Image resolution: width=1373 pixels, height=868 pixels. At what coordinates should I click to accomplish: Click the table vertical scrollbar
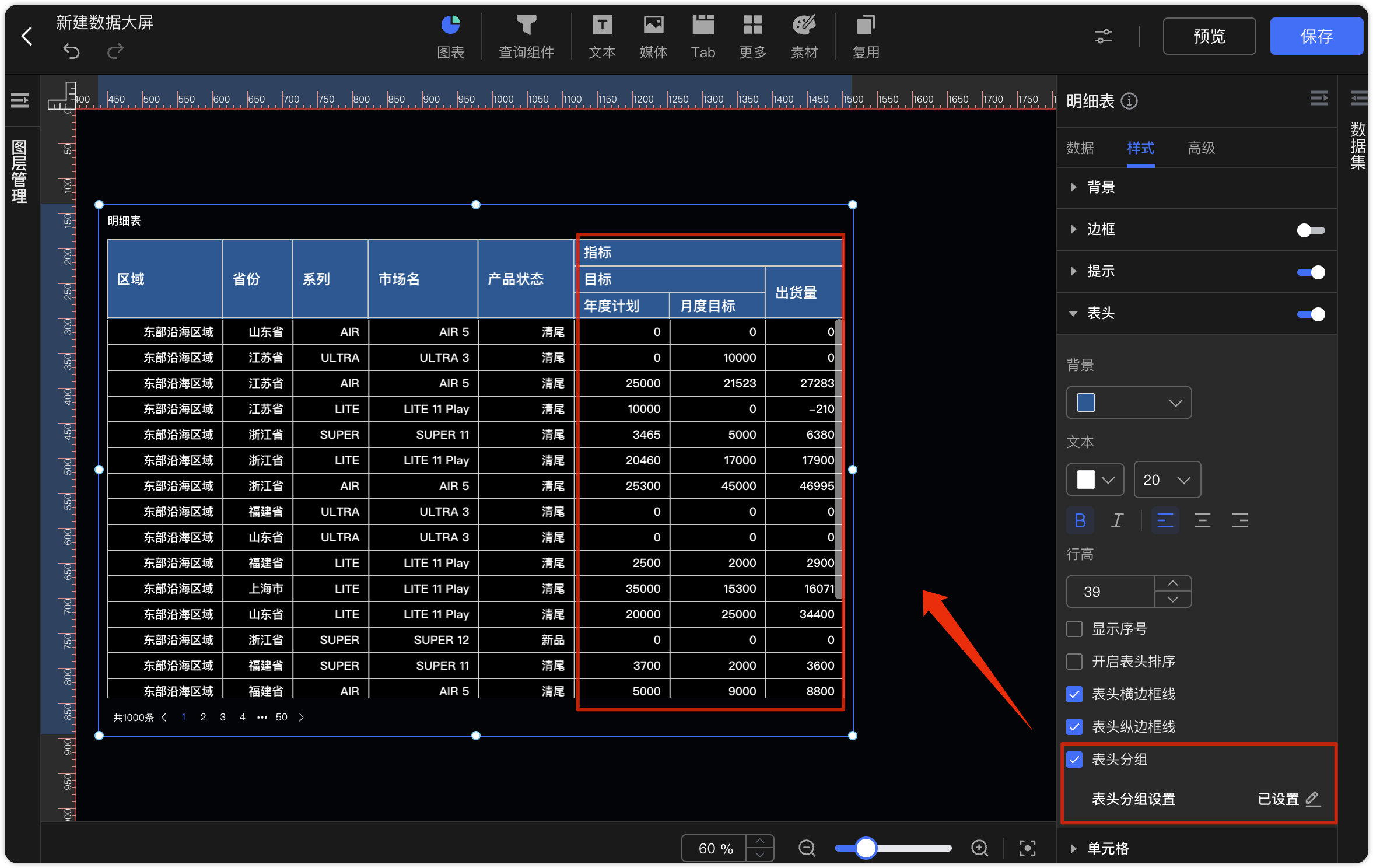(838, 459)
